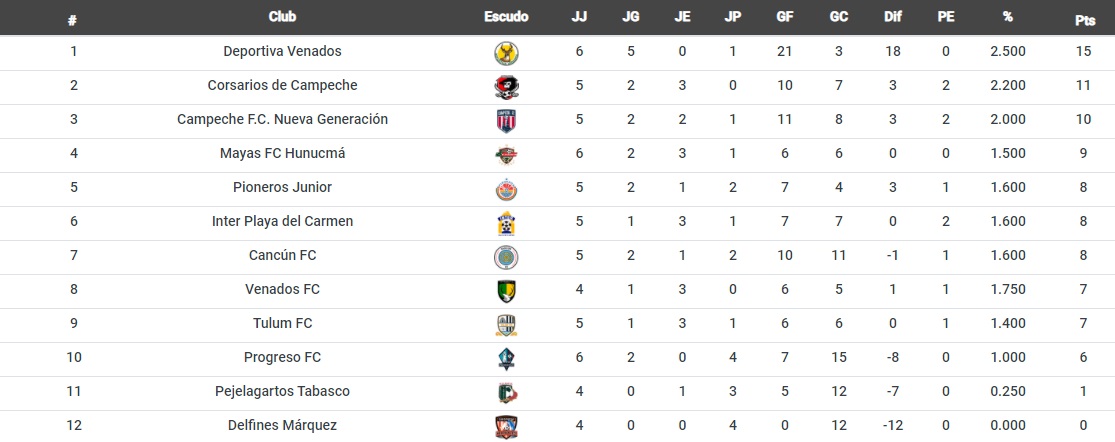Click the Tulum FC crest

coord(506,325)
